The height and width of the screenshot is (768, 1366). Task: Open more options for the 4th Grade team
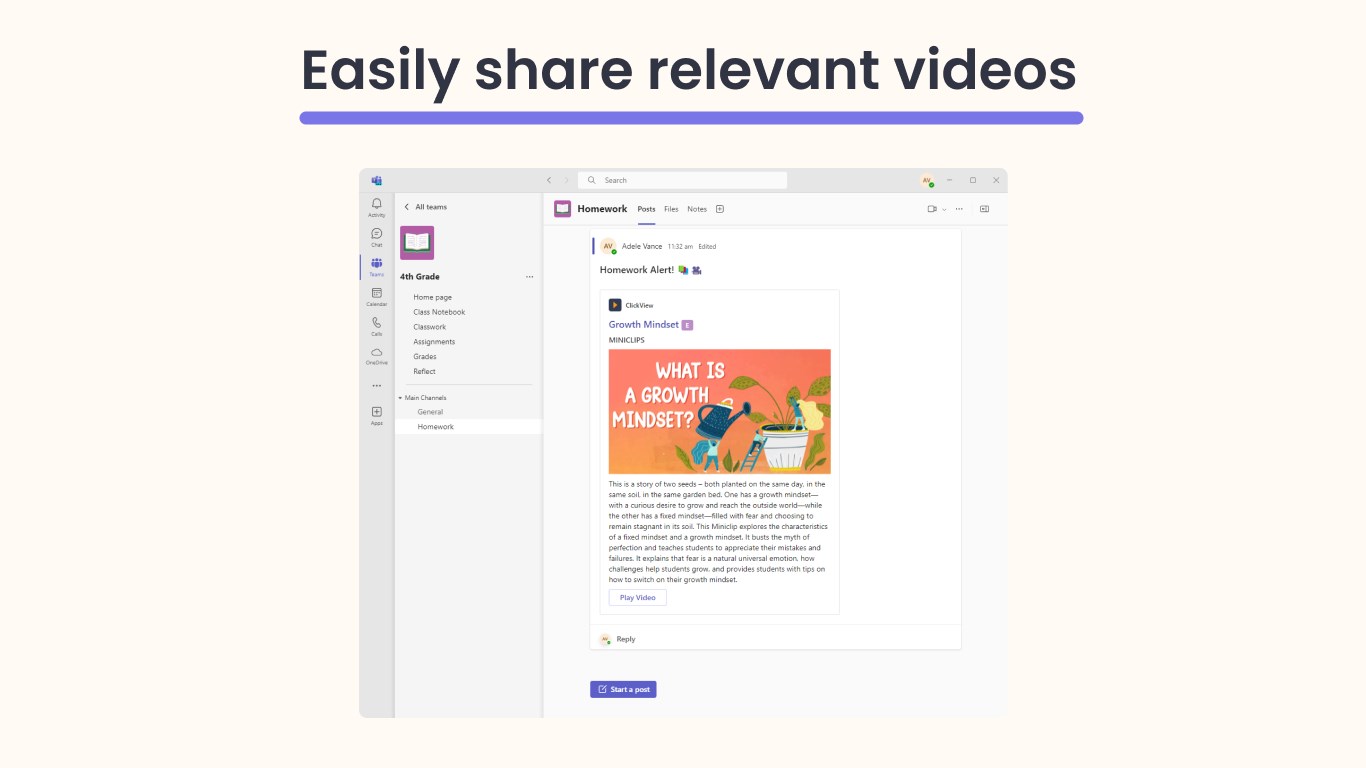pyautogui.click(x=530, y=277)
